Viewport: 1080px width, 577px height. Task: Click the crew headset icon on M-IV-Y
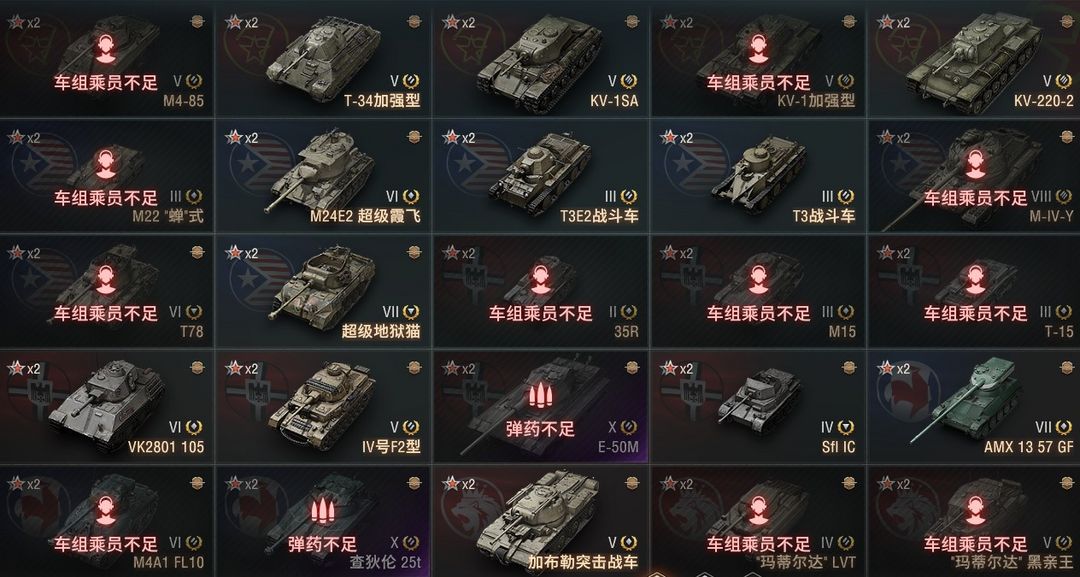pyautogui.click(x=975, y=164)
